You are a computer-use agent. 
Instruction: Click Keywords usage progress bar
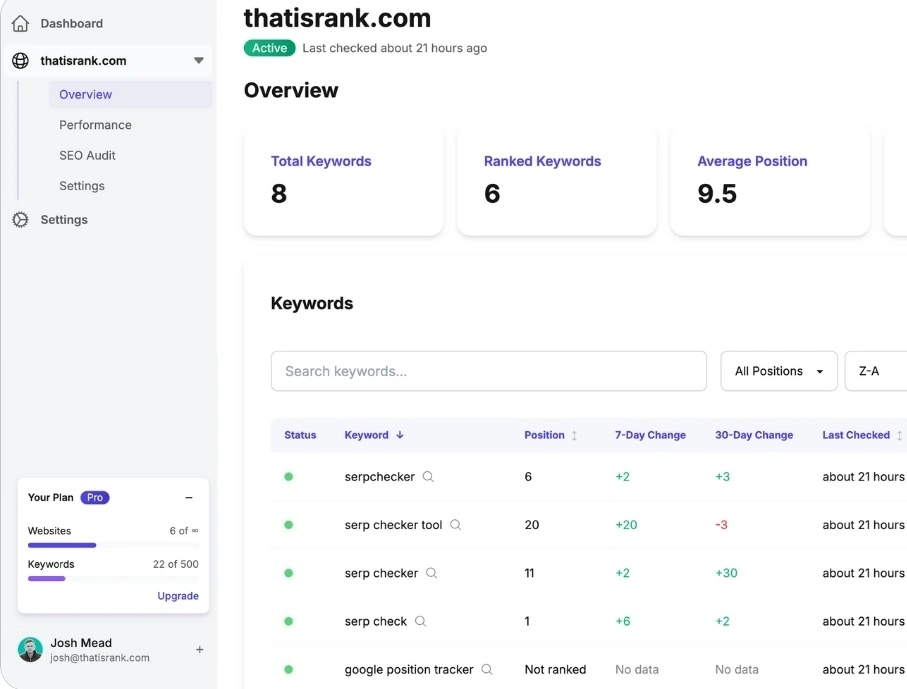113,579
